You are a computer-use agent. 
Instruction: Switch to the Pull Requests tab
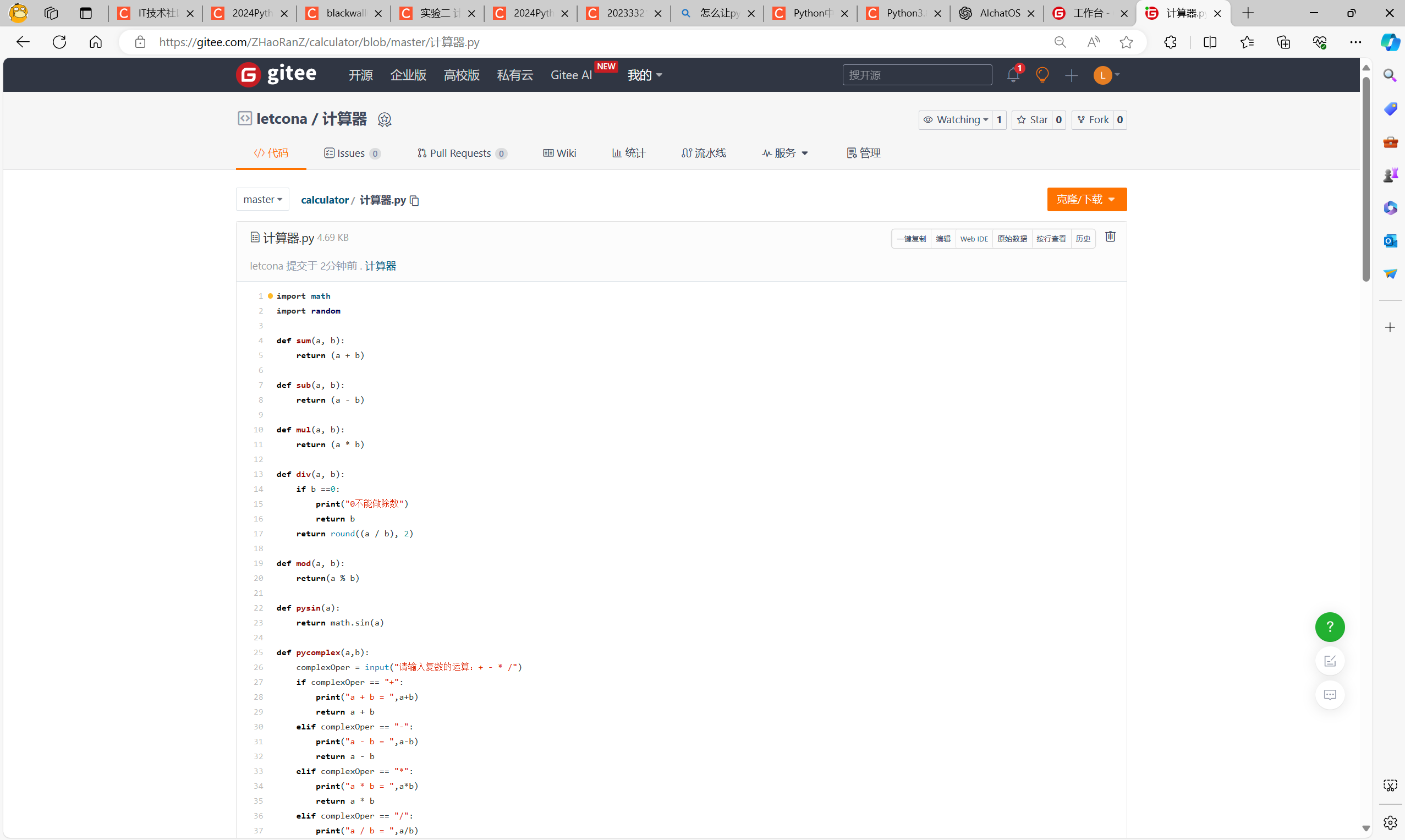click(x=462, y=153)
